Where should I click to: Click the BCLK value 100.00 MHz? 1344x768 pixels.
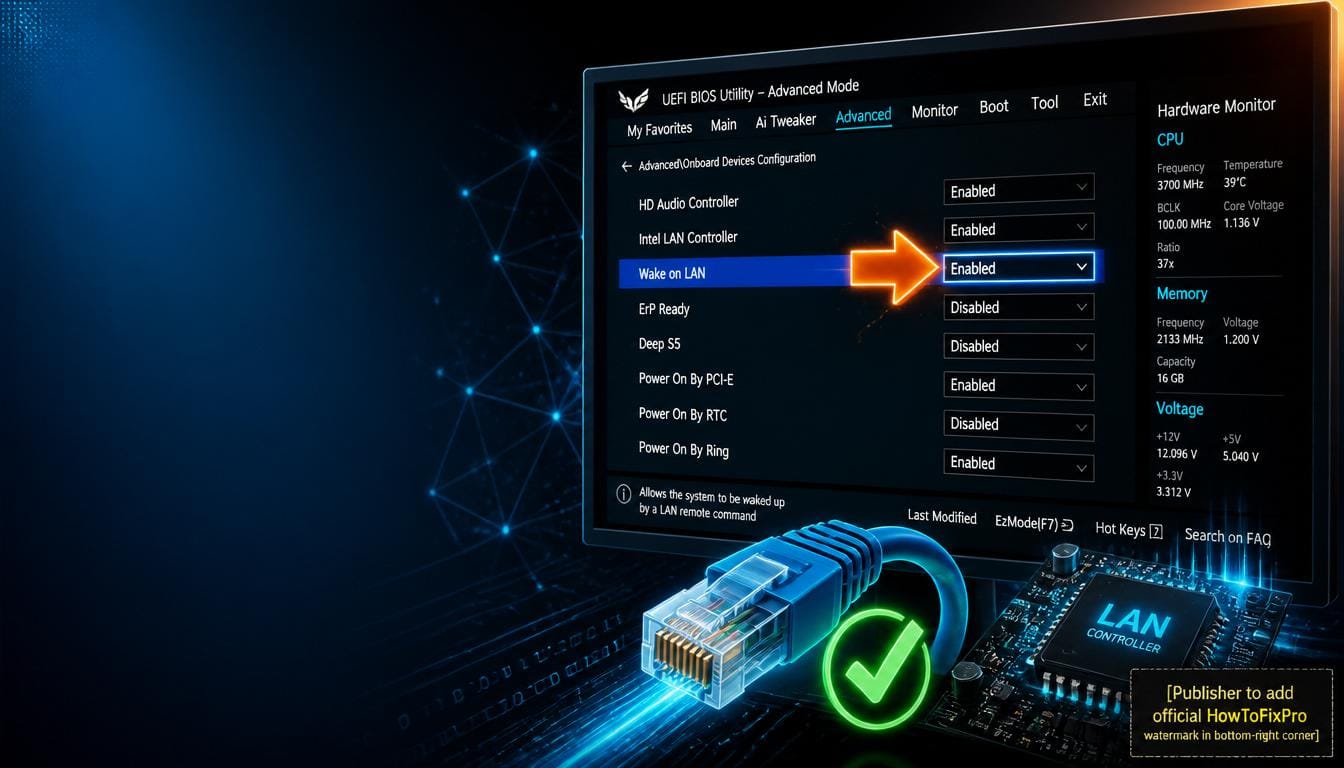1184,224
